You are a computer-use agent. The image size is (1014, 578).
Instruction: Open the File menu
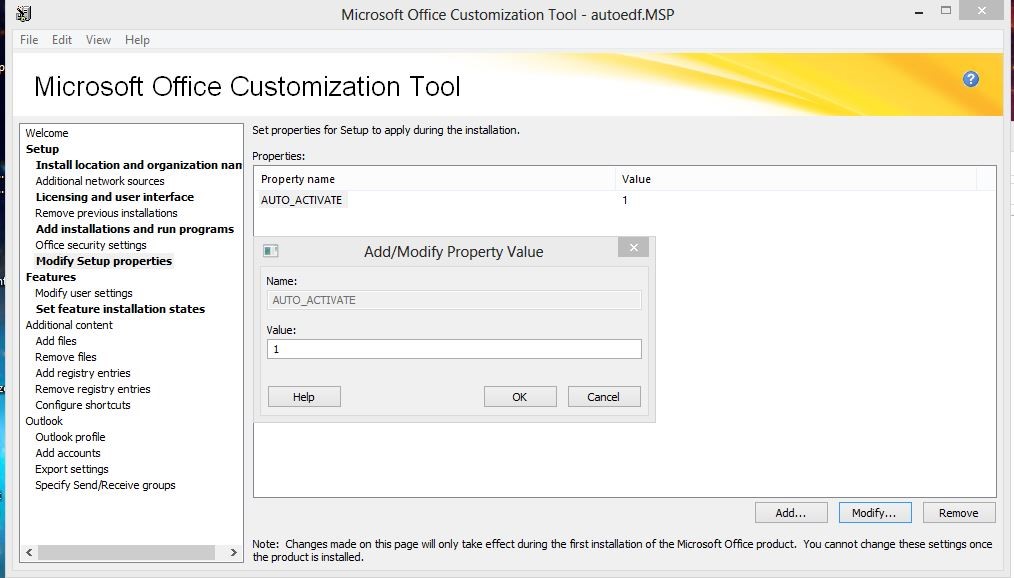pos(29,40)
